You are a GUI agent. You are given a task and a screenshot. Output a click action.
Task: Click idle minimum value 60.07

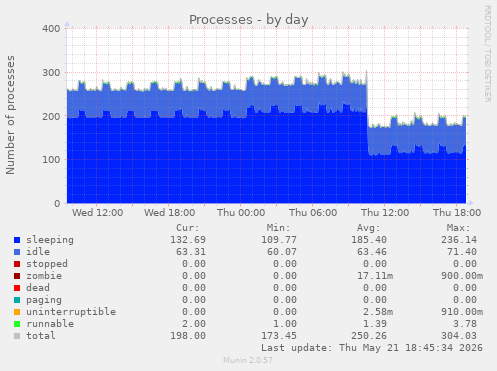(x=282, y=252)
